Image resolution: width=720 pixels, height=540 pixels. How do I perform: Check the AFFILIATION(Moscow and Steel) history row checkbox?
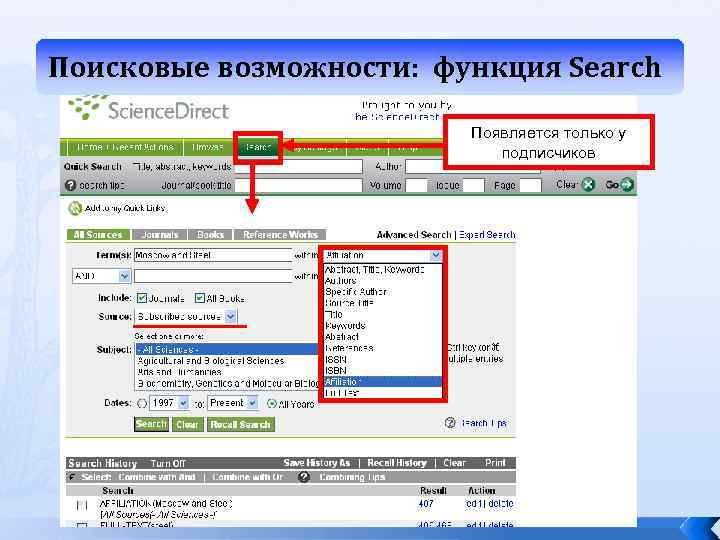[82, 506]
